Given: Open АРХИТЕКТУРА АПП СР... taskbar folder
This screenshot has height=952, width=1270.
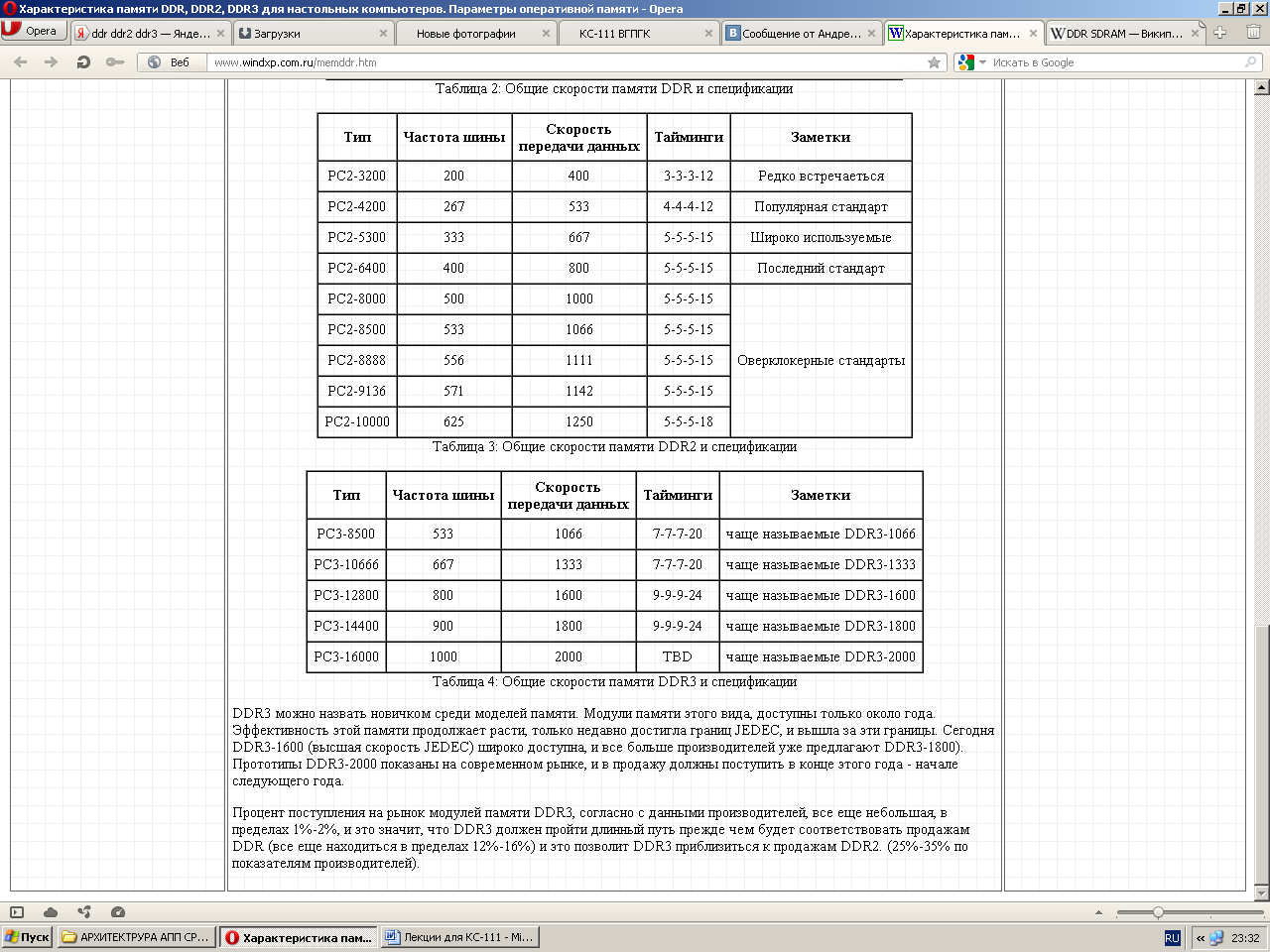Looking at the screenshot, I should 136,937.
